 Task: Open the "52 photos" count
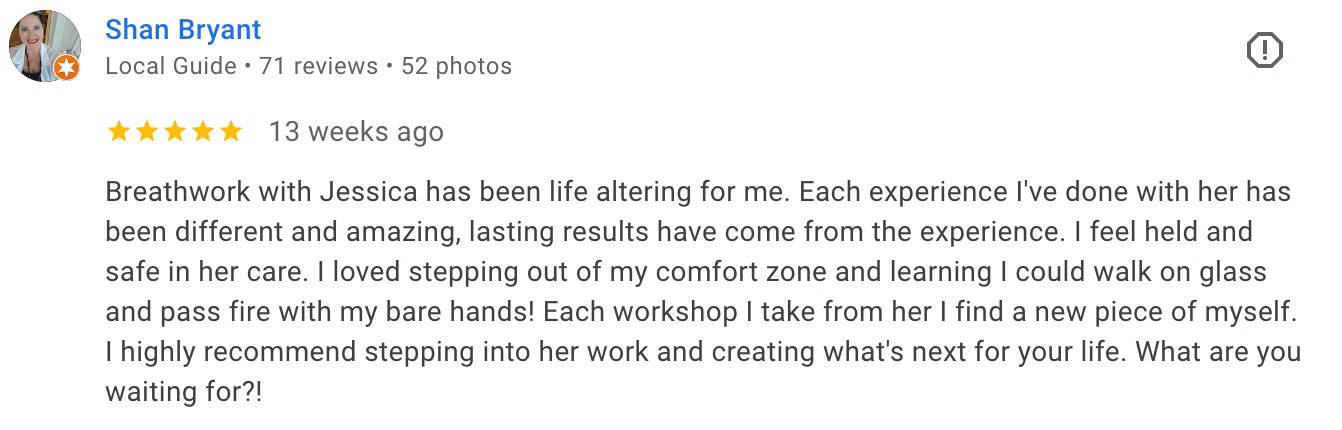click(x=456, y=67)
